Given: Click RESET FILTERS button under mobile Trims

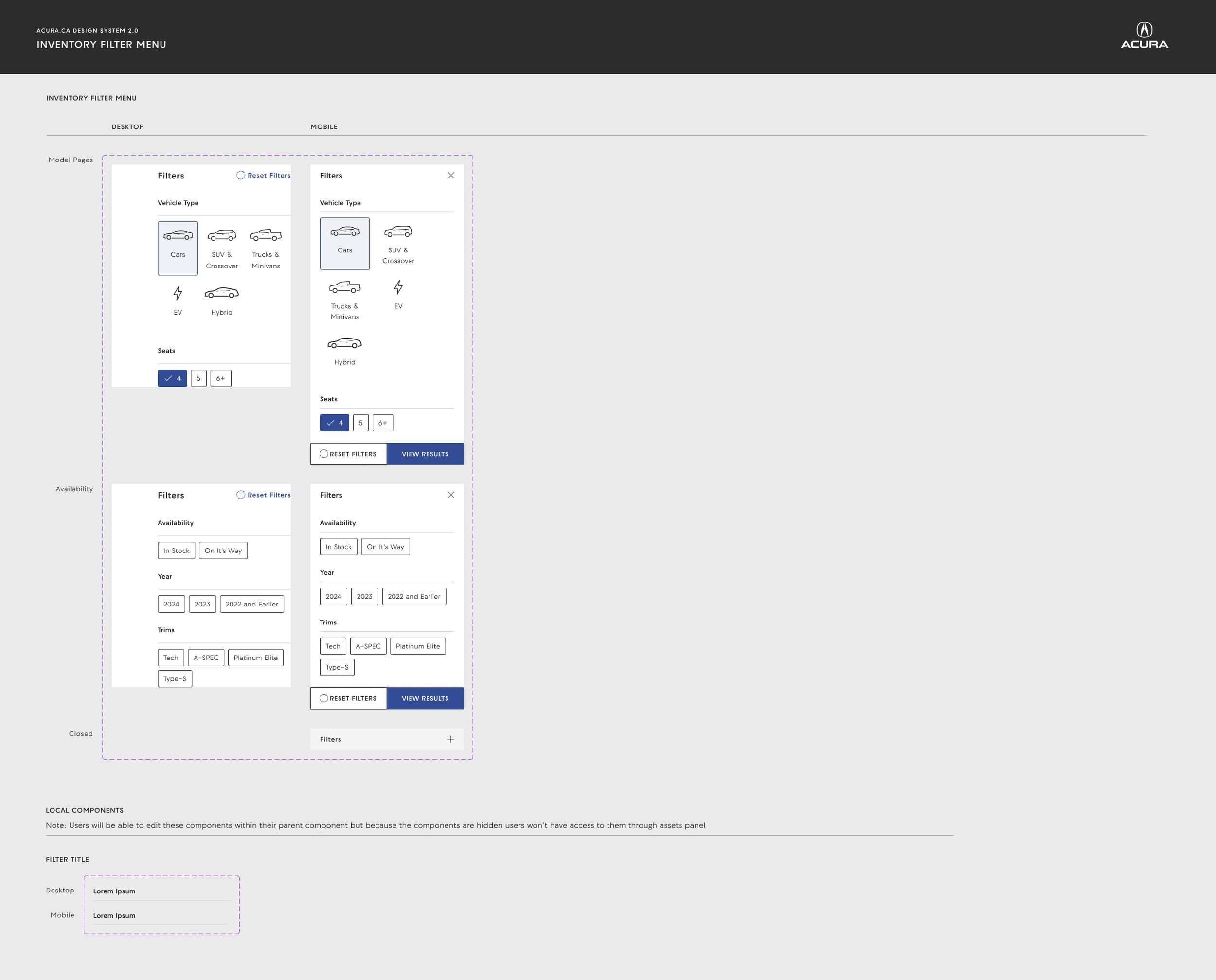Looking at the screenshot, I should tap(348, 698).
